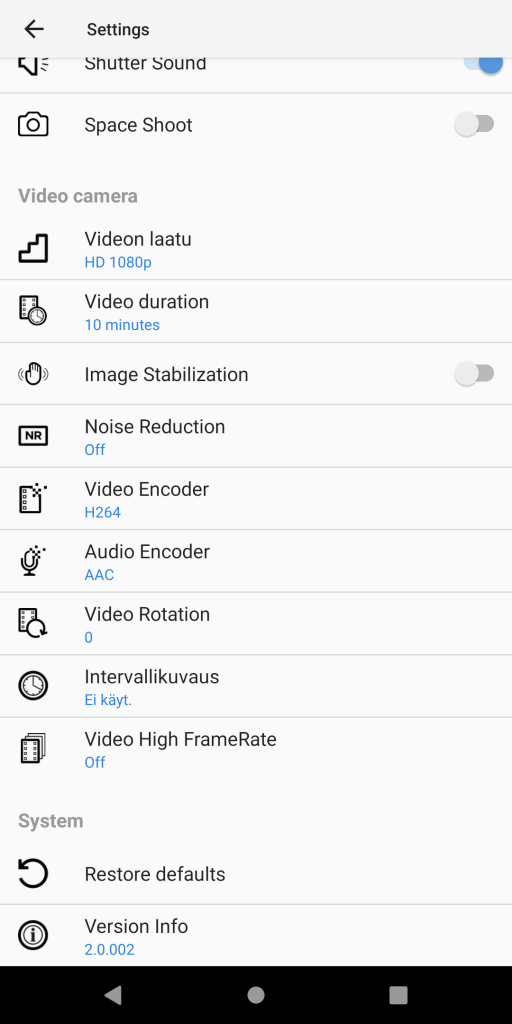Tap Restore defaults
This screenshot has width=512, height=1024.
[256, 874]
